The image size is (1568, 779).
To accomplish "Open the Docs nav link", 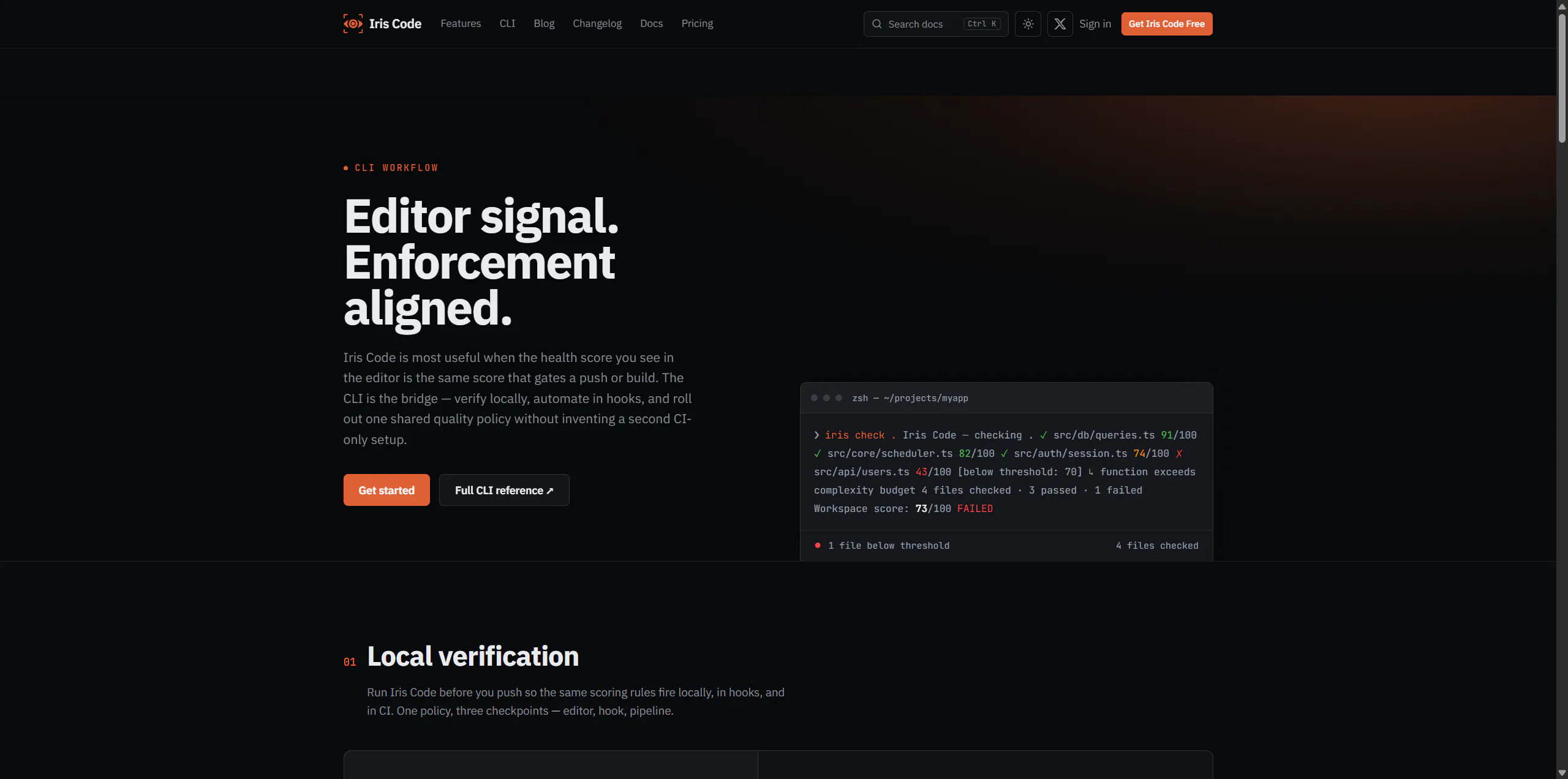I will click(x=651, y=23).
